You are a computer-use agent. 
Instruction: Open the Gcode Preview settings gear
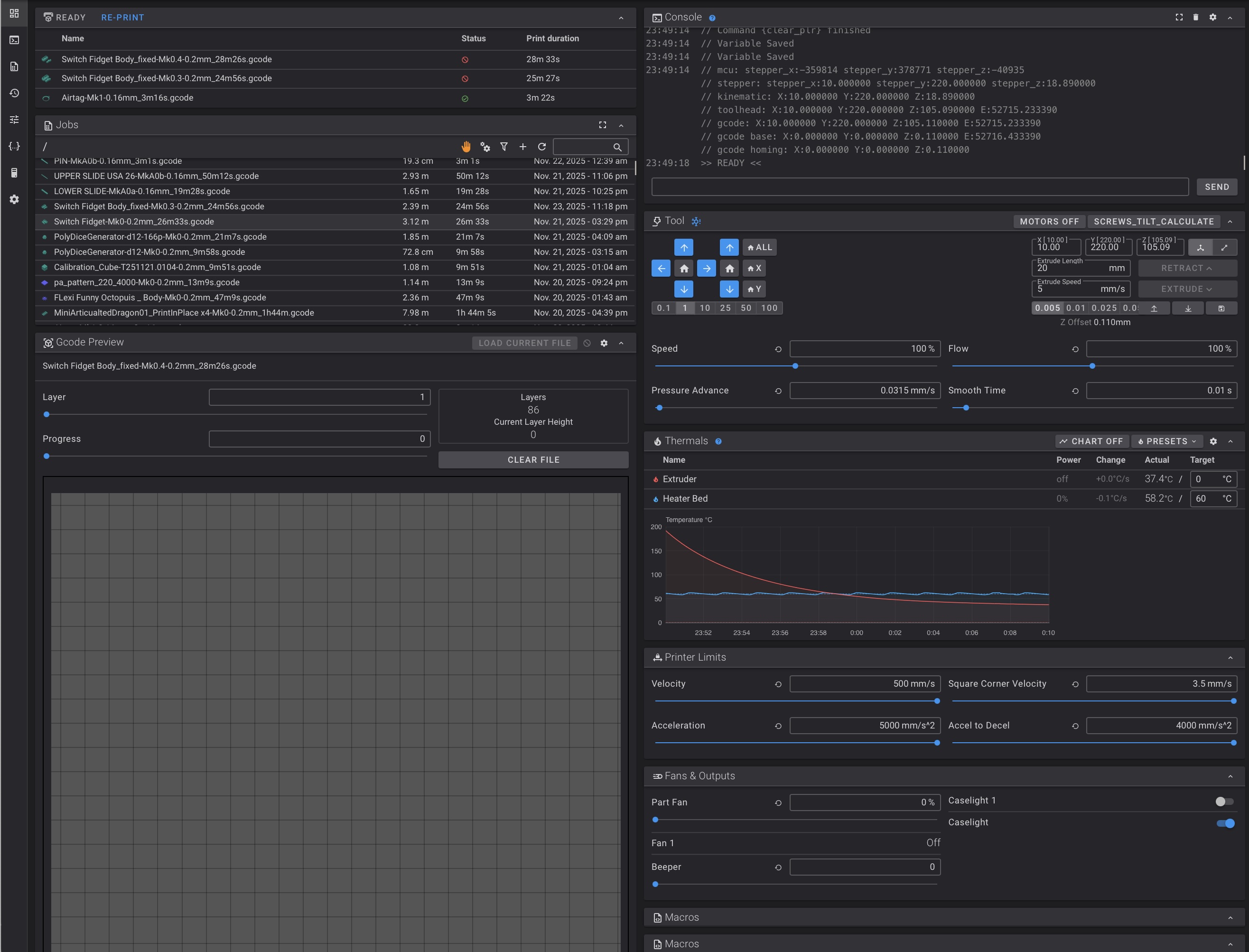pyautogui.click(x=604, y=343)
